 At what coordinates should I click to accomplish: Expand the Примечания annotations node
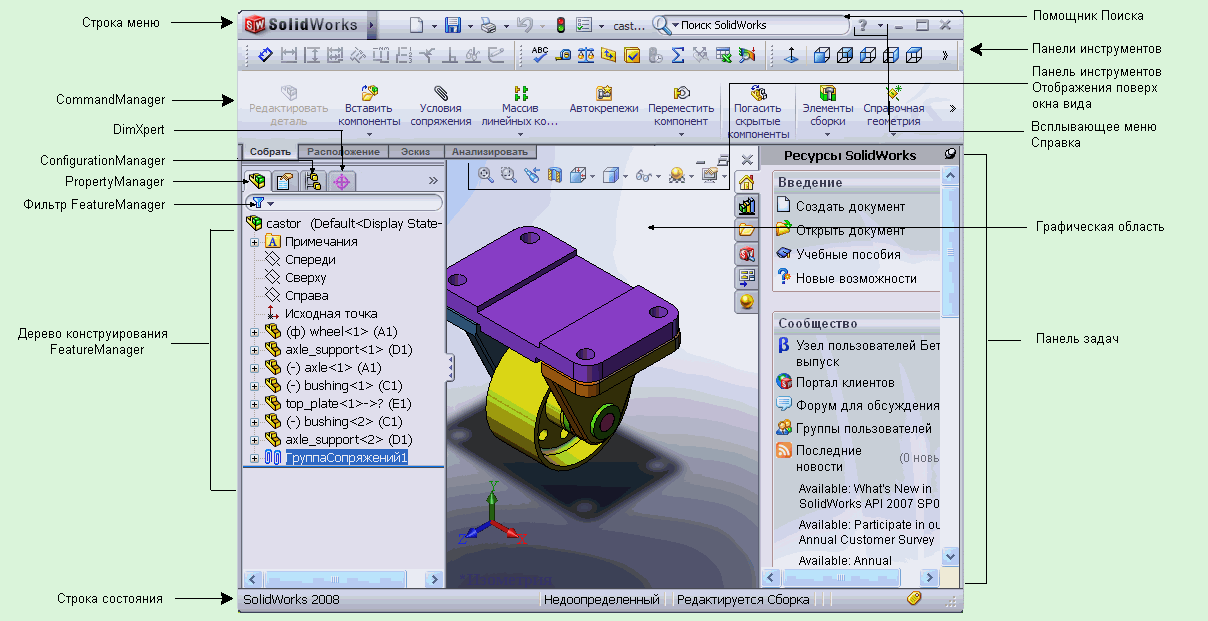[254, 242]
